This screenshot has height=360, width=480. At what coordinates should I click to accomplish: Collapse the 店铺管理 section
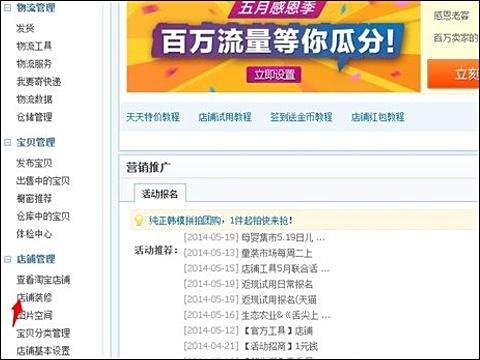7,259
